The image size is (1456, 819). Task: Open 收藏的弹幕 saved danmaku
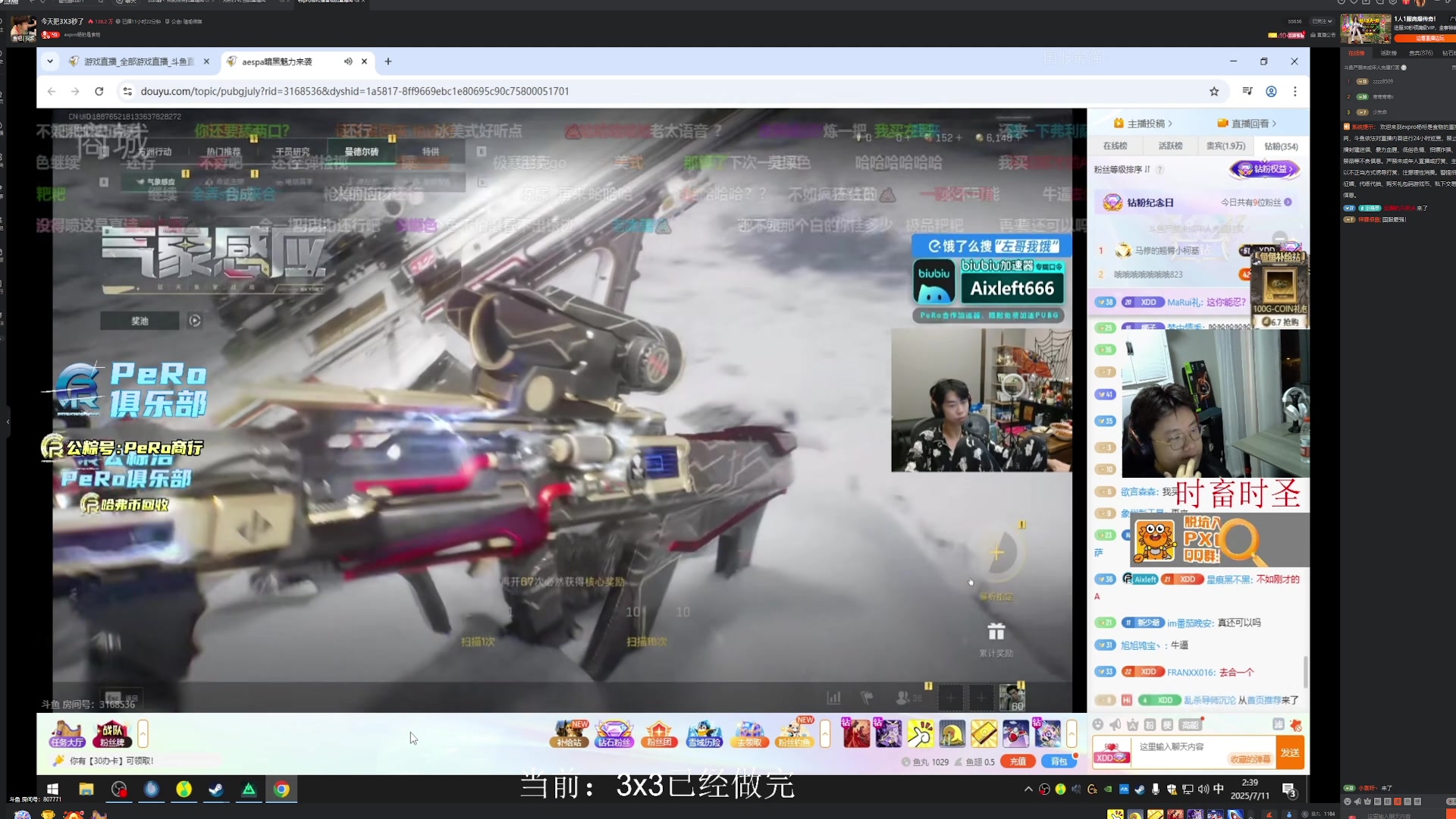1249,759
